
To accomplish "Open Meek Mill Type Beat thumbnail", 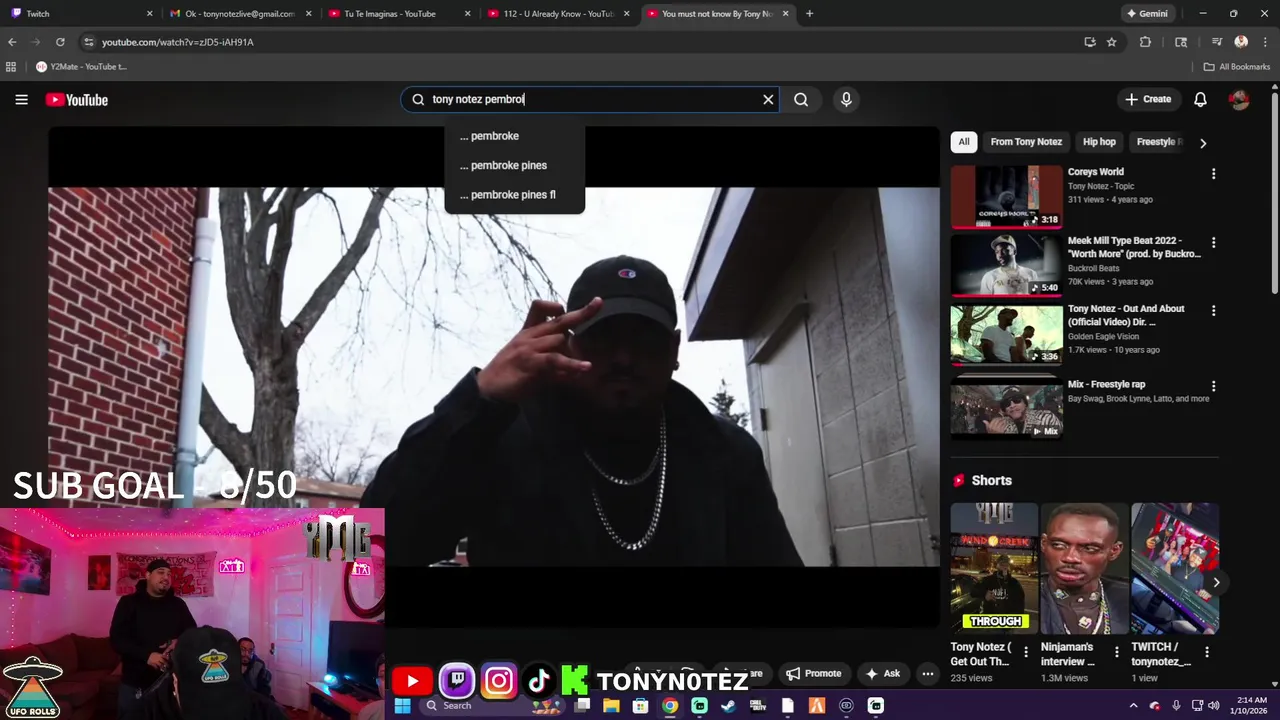I will pyautogui.click(x=1006, y=265).
